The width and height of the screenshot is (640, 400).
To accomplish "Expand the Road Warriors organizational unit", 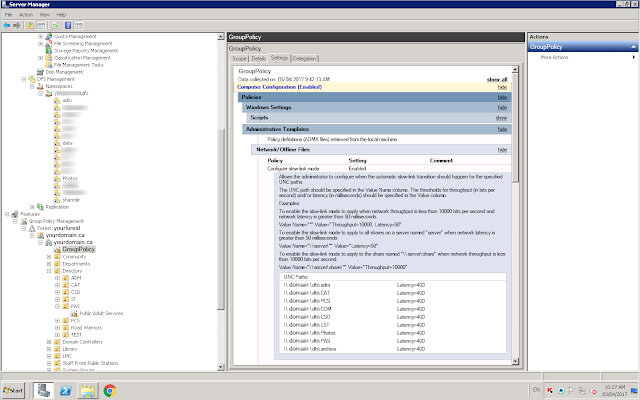I will click(x=58, y=328).
